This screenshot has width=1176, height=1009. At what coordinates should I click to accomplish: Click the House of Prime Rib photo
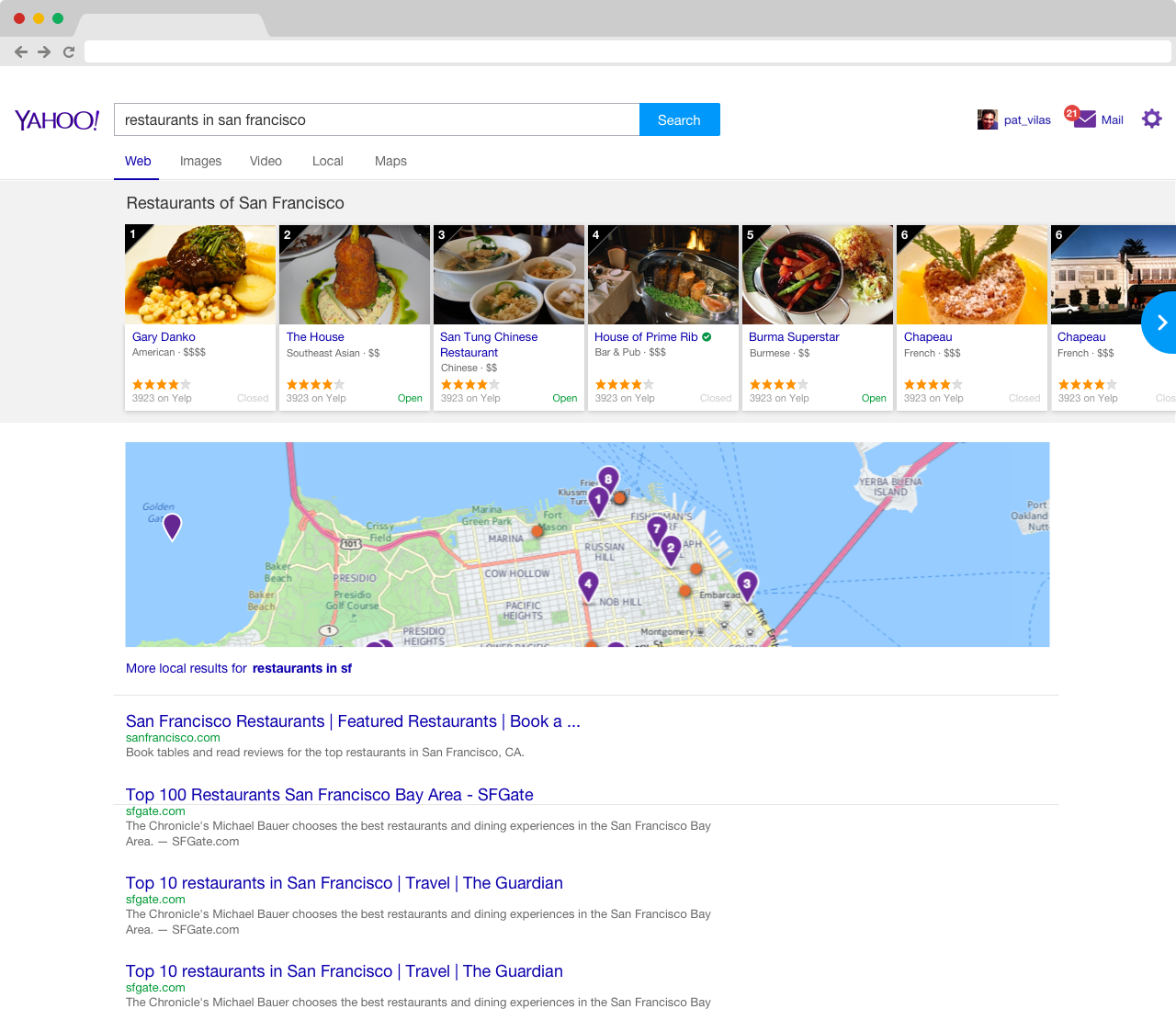[663, 275]
